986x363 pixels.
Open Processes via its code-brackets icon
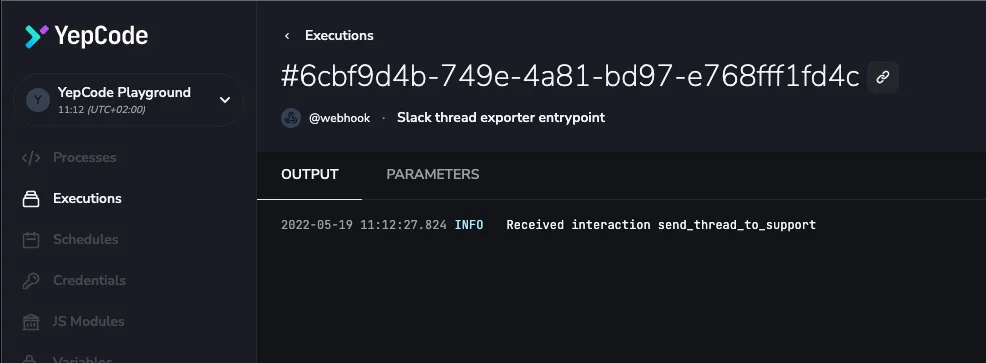pyautogui.click(x=31, y=157)
